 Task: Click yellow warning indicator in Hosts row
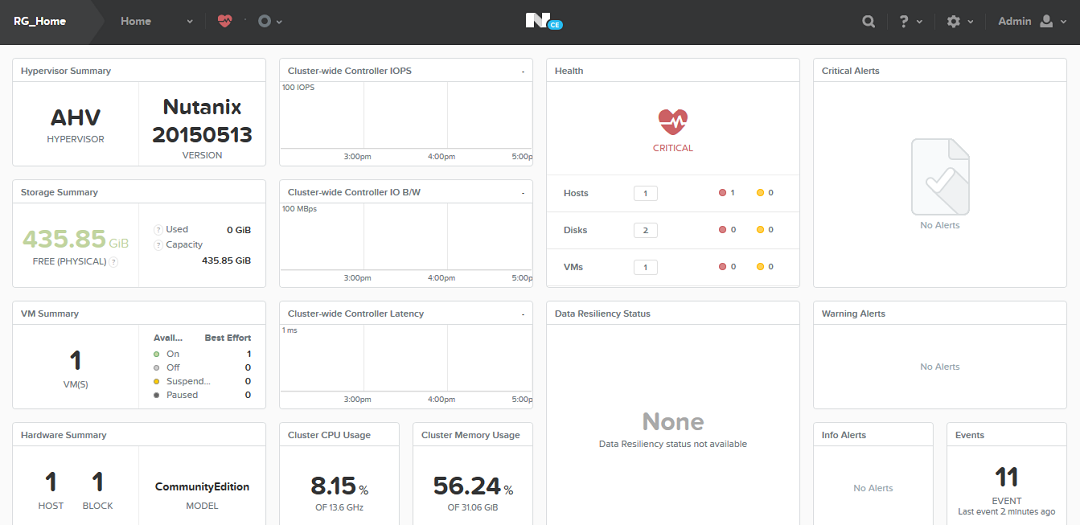click(760, 193)
